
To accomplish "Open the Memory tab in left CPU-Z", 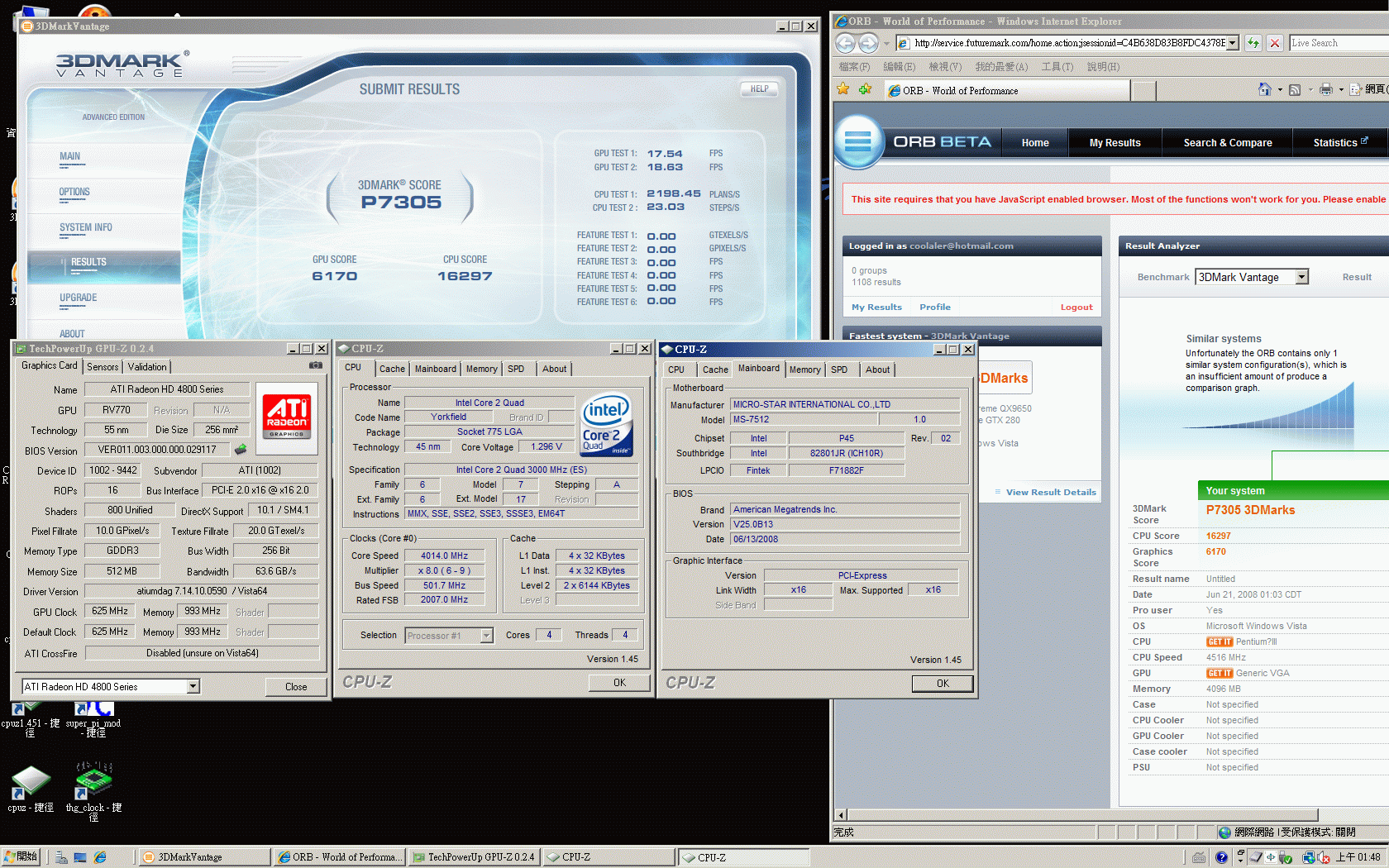I will coord(481,370).
